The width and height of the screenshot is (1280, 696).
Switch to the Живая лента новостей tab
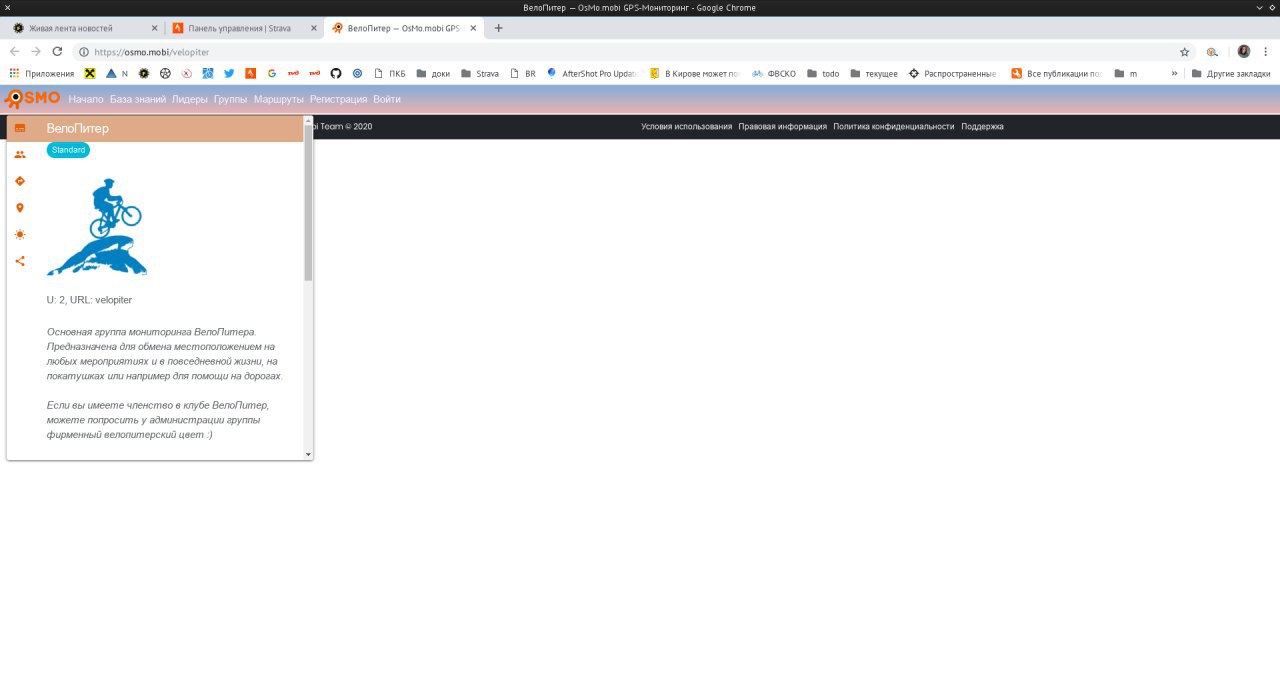coord(82,28)
